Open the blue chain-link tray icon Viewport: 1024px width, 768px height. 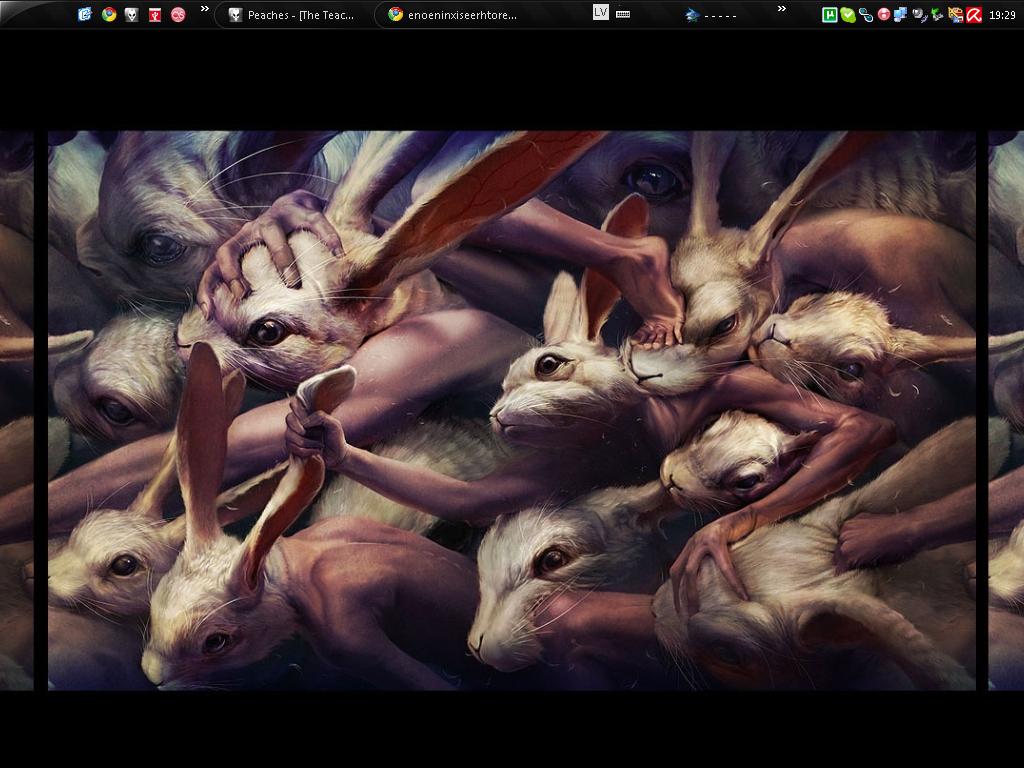tap(866, 15)
